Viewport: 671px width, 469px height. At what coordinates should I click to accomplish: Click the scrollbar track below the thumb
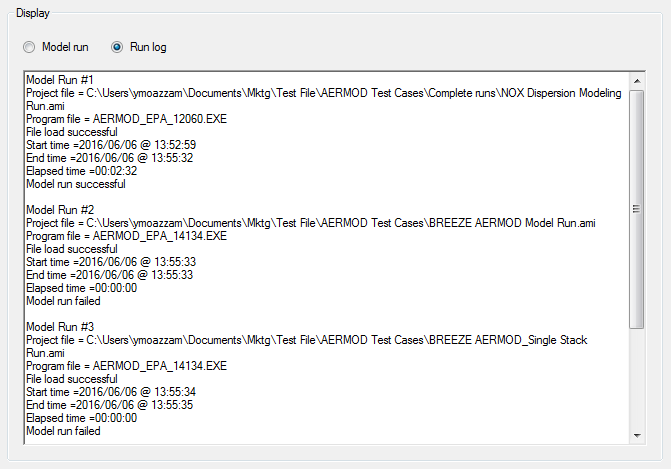637,380
